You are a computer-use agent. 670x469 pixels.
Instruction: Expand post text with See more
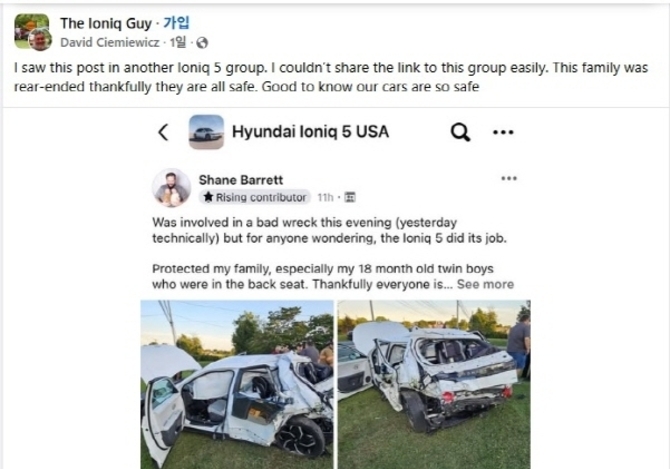coord(485,284)
